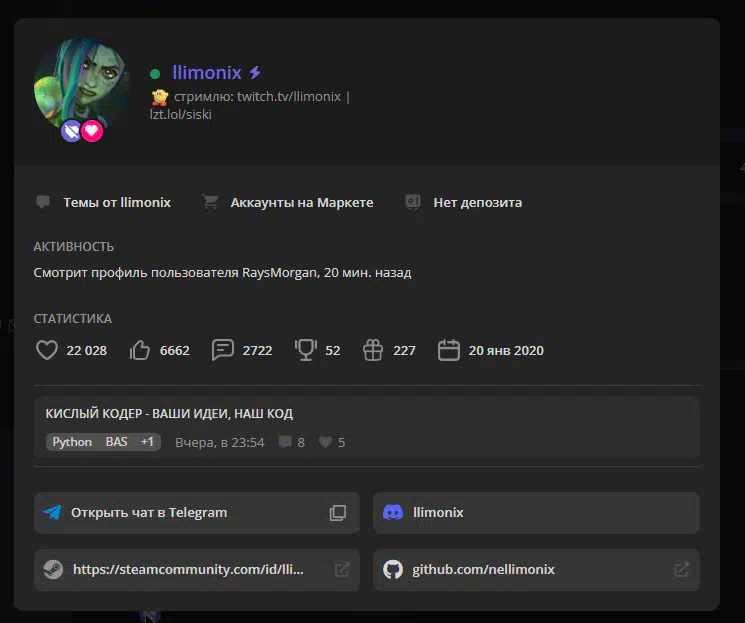Click the duck emoji in status line
745x623 pixels.
(160, 97)
